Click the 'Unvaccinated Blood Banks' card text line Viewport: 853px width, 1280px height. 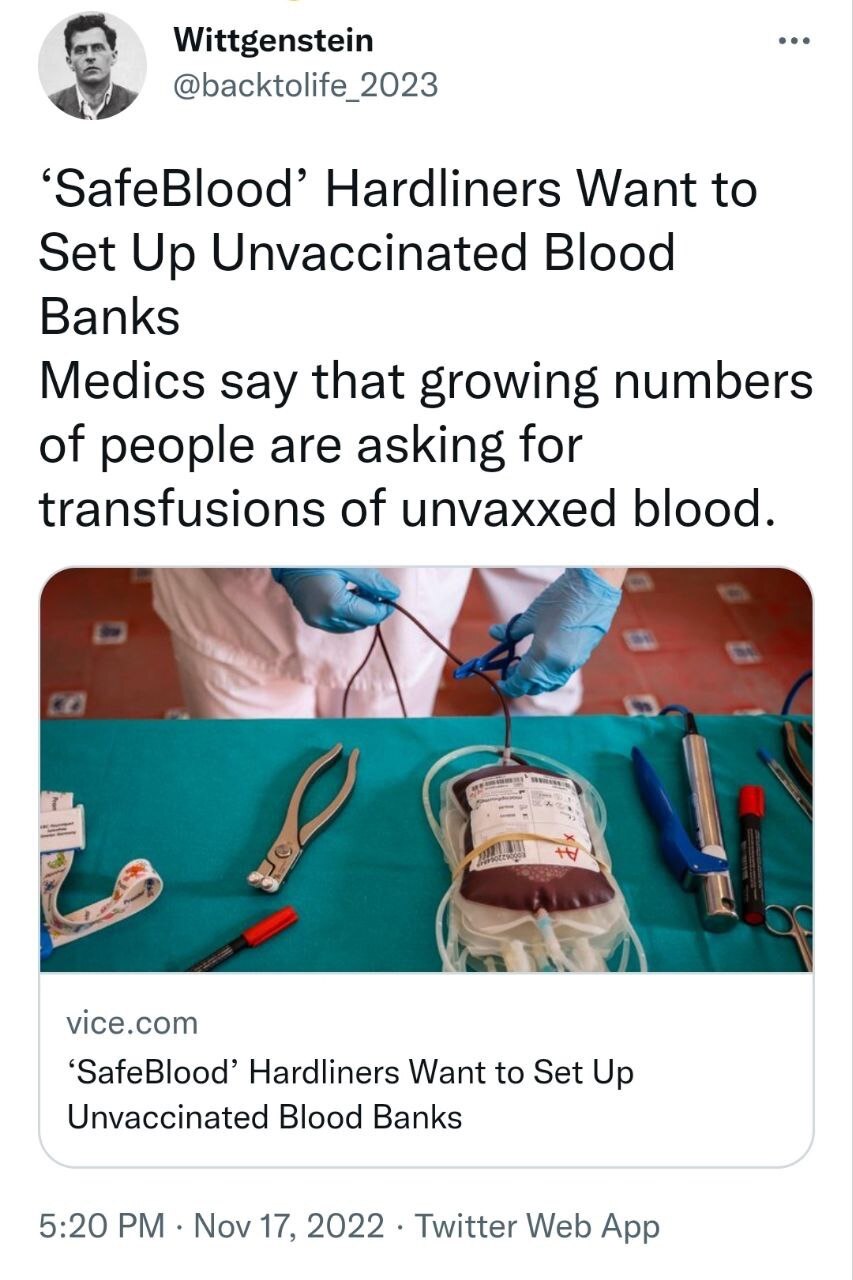click(264, 1116)
